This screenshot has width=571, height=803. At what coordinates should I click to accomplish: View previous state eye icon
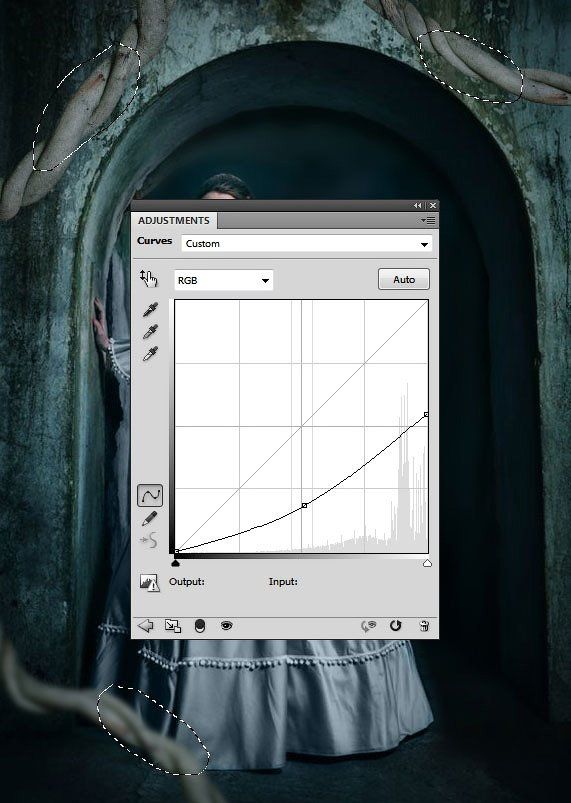(x=369, y=626)
